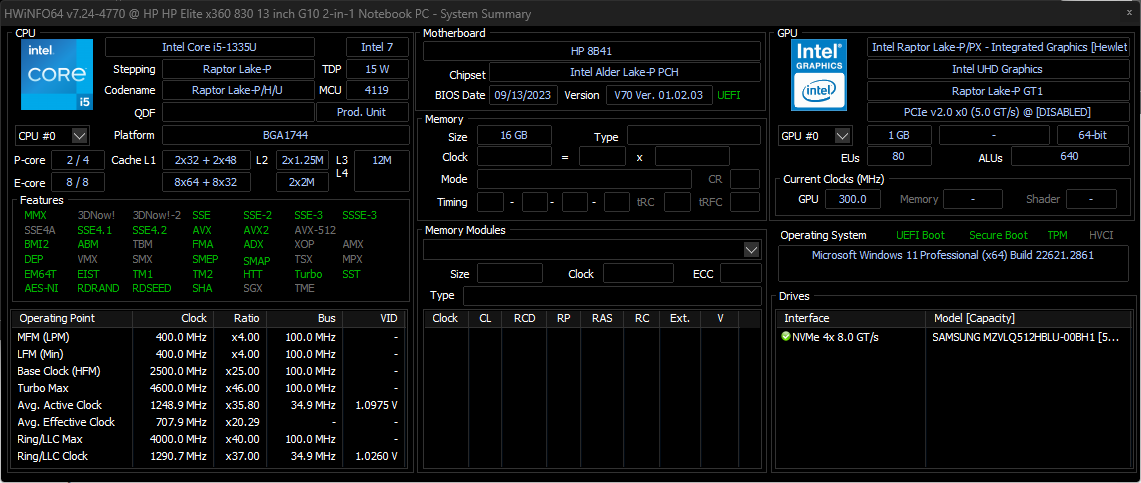Screen dimensions: 1141x483
Task: Click the RAS column header in Memory Modules
Action: (602, 318)
